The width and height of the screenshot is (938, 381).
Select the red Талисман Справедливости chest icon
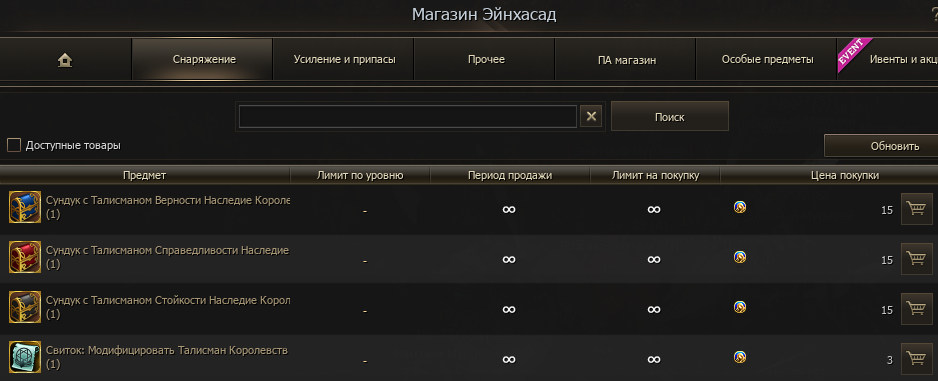point(25,257)
